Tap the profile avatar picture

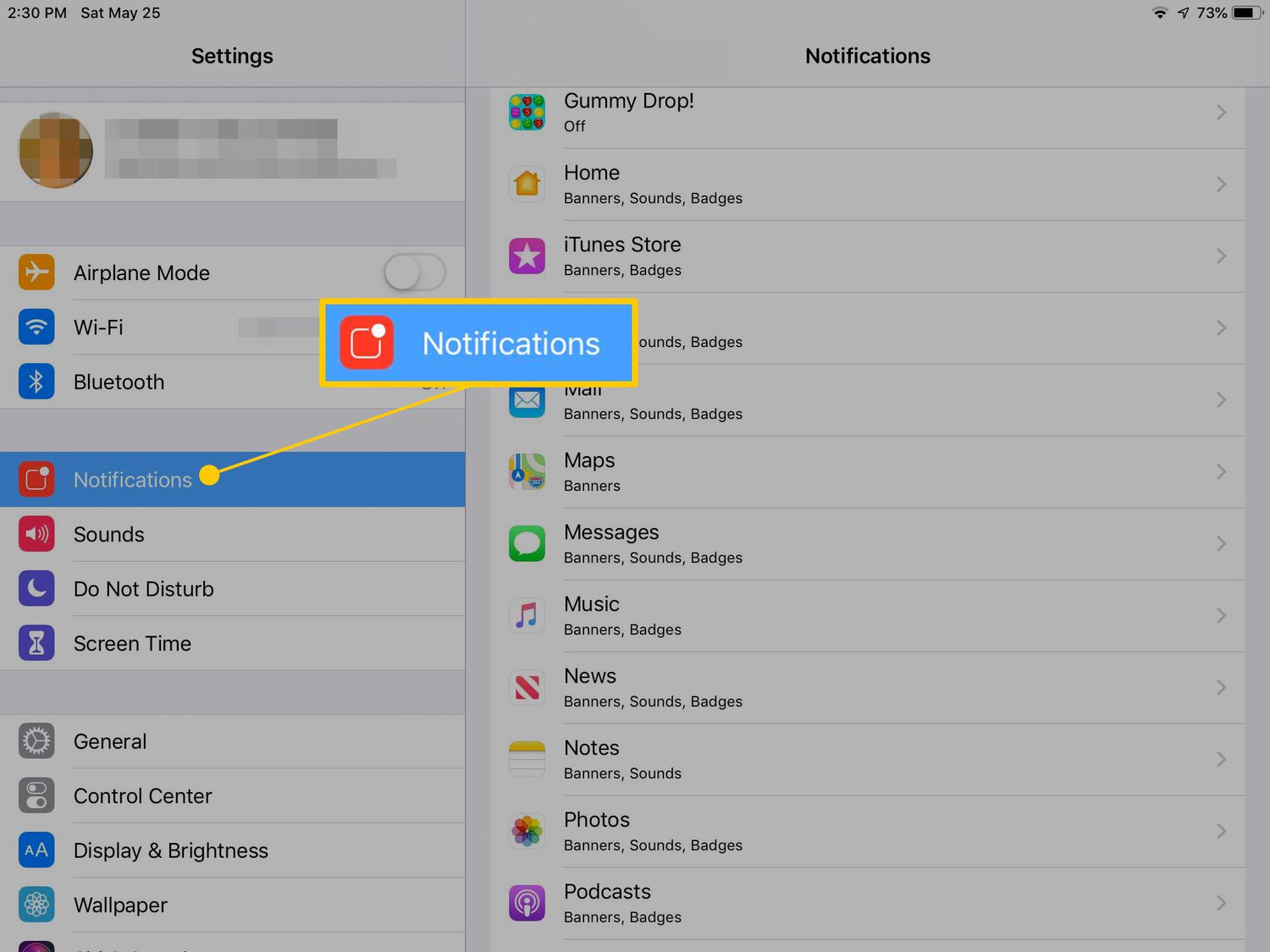tap(56, 151)
